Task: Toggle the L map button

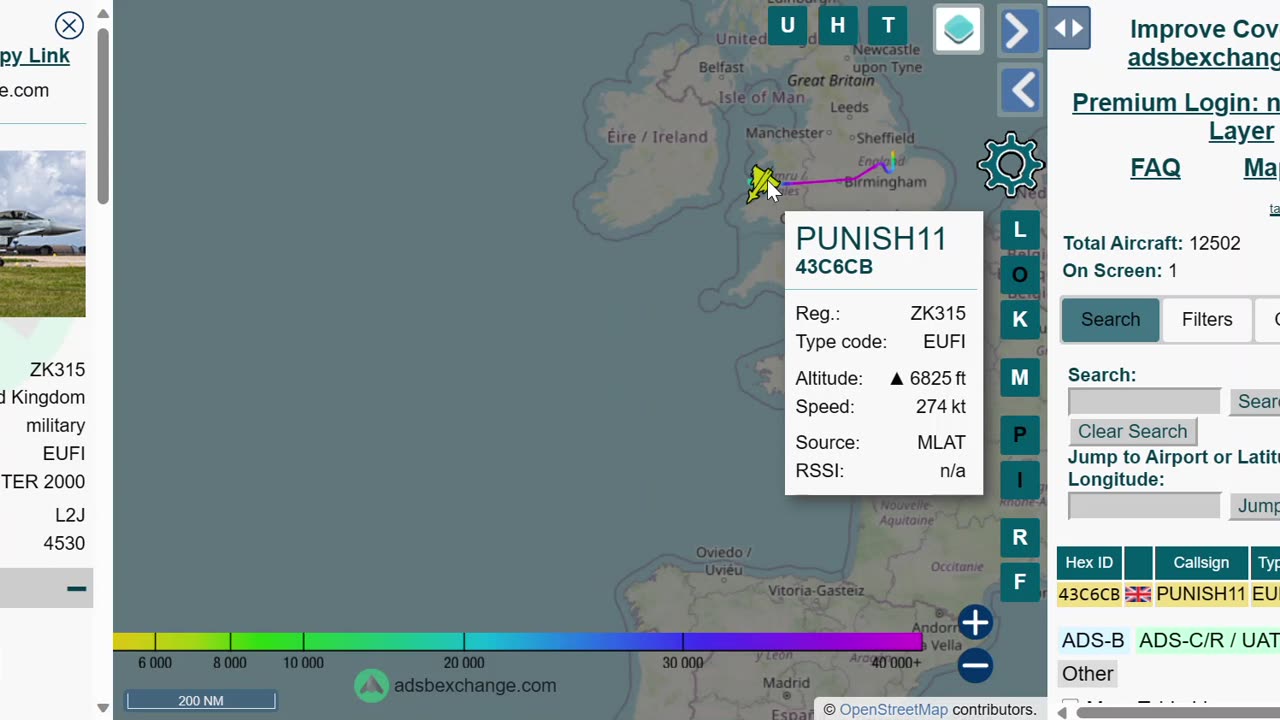Action: coord(1020,230)
